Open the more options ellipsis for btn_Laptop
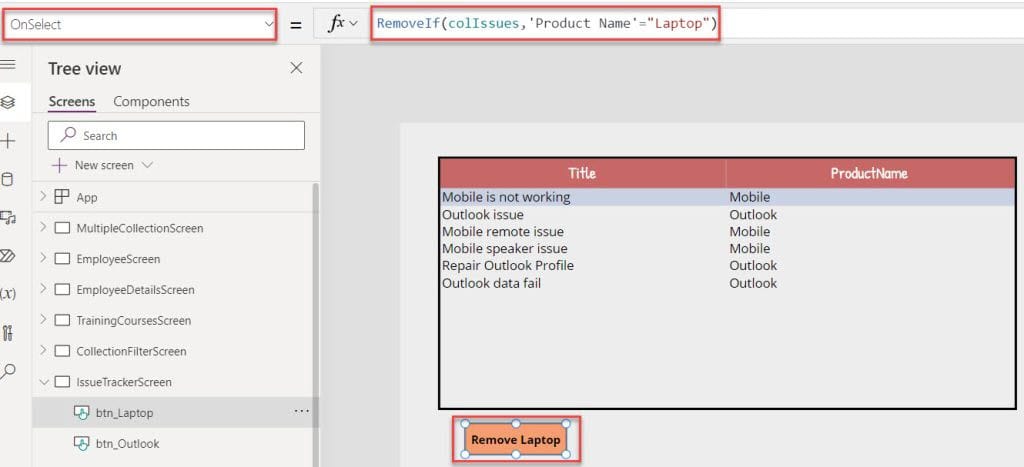 [301, 411]
